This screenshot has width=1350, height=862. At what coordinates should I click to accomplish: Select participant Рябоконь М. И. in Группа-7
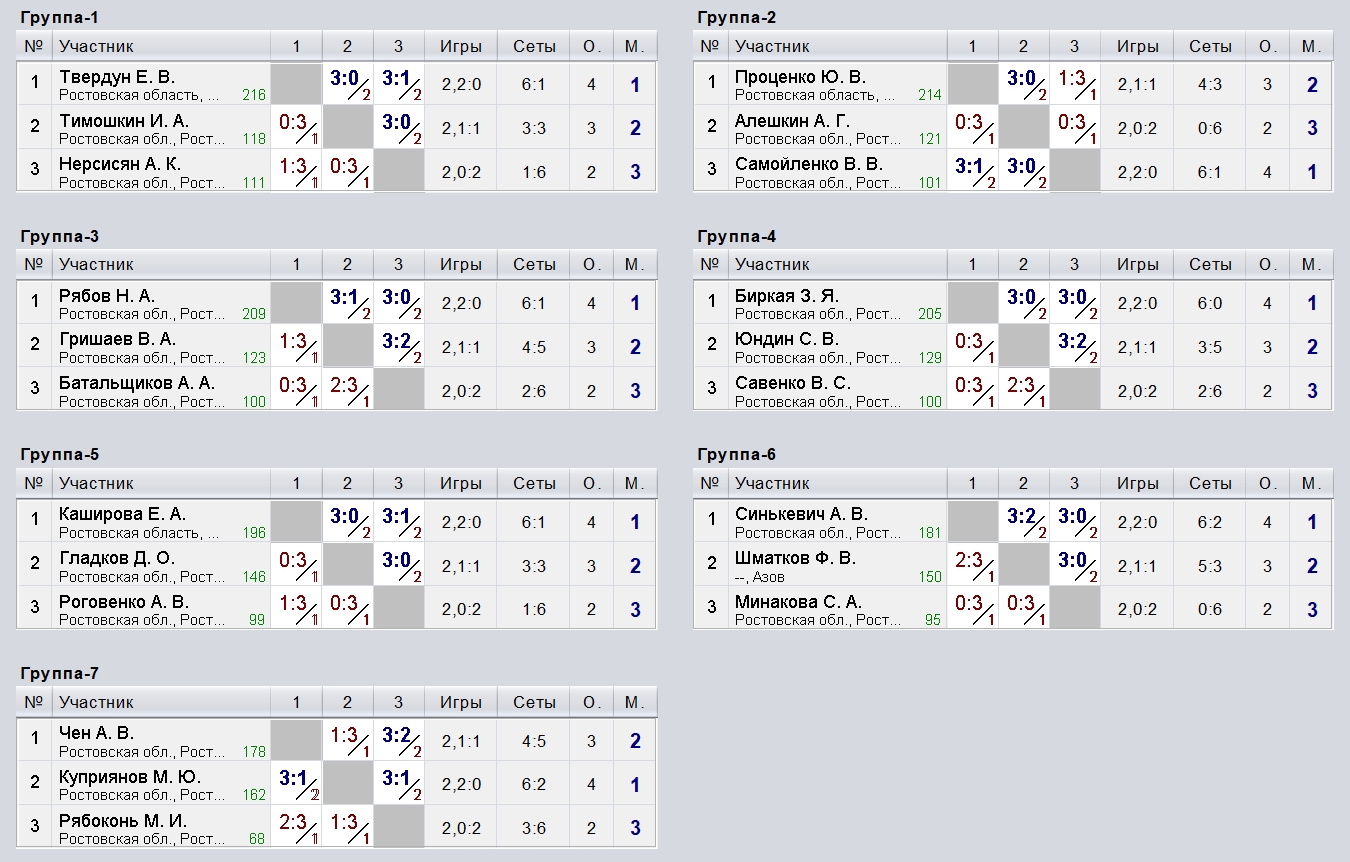[123, 821]
